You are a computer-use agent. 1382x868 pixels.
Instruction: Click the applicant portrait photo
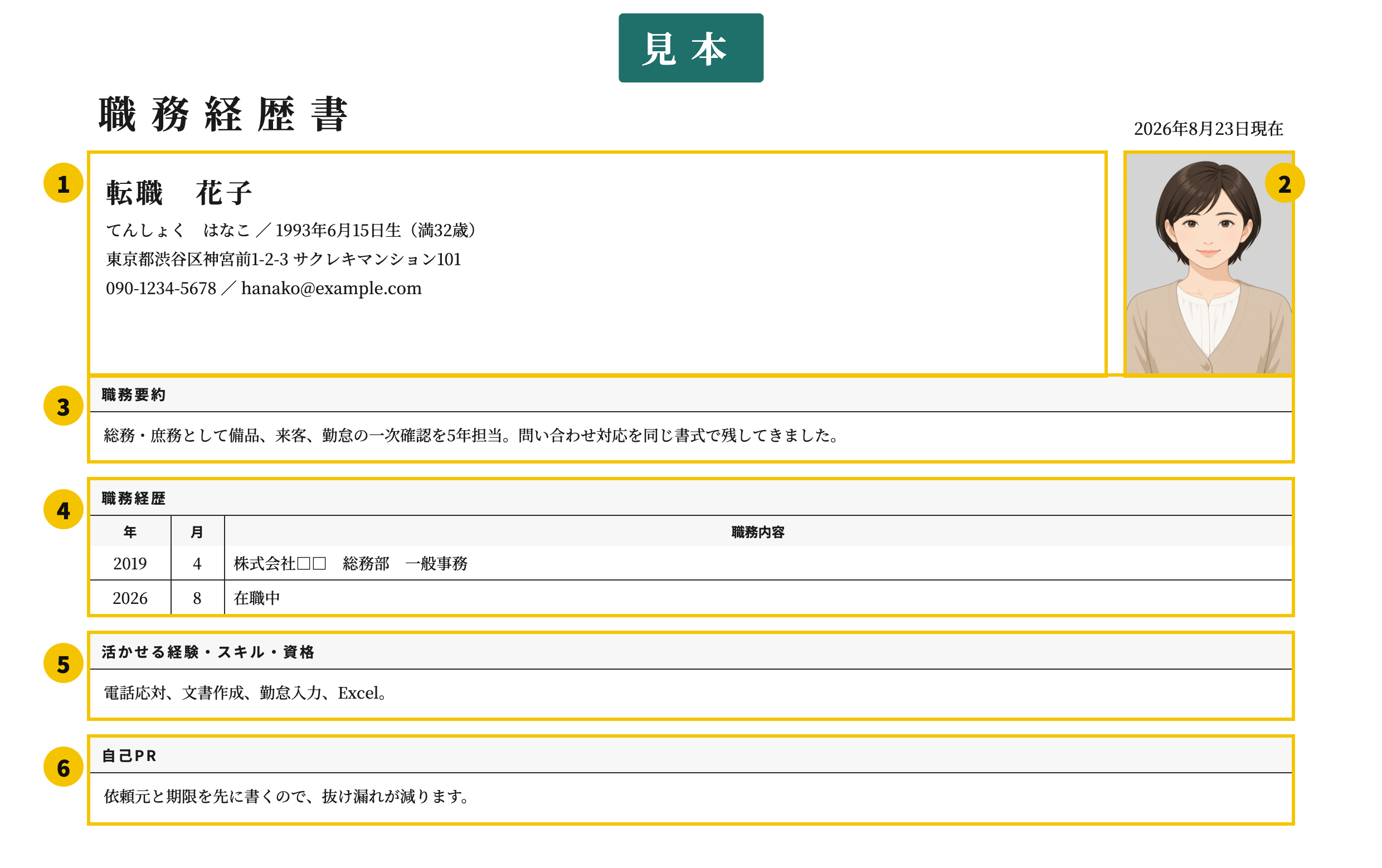pos(1209,264)
